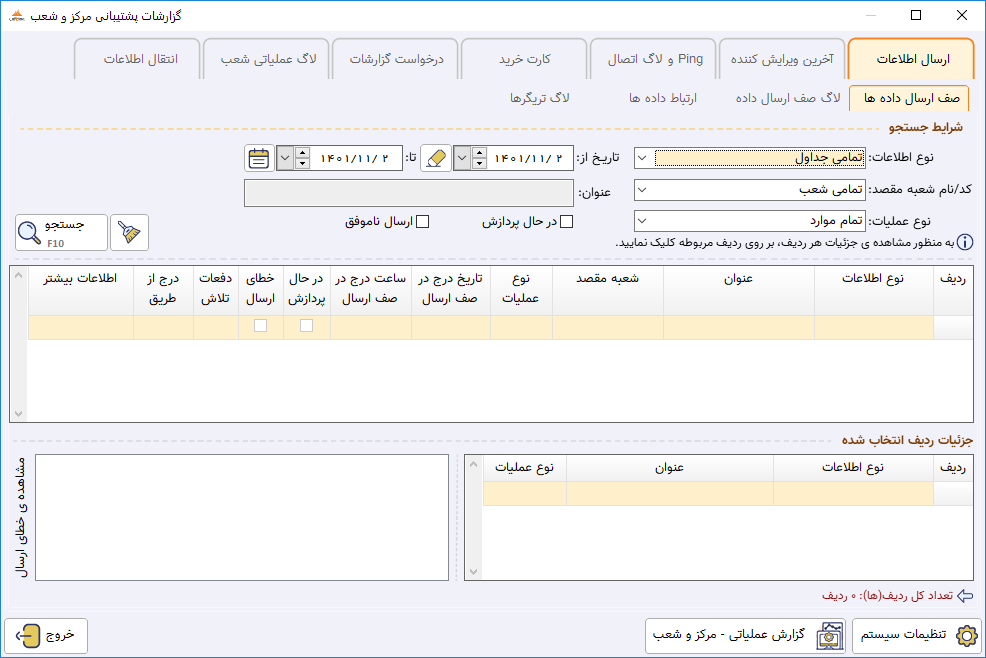
Task: Open the لاگ تریگرها sub-tab
Action: click(x=540, y=98)
